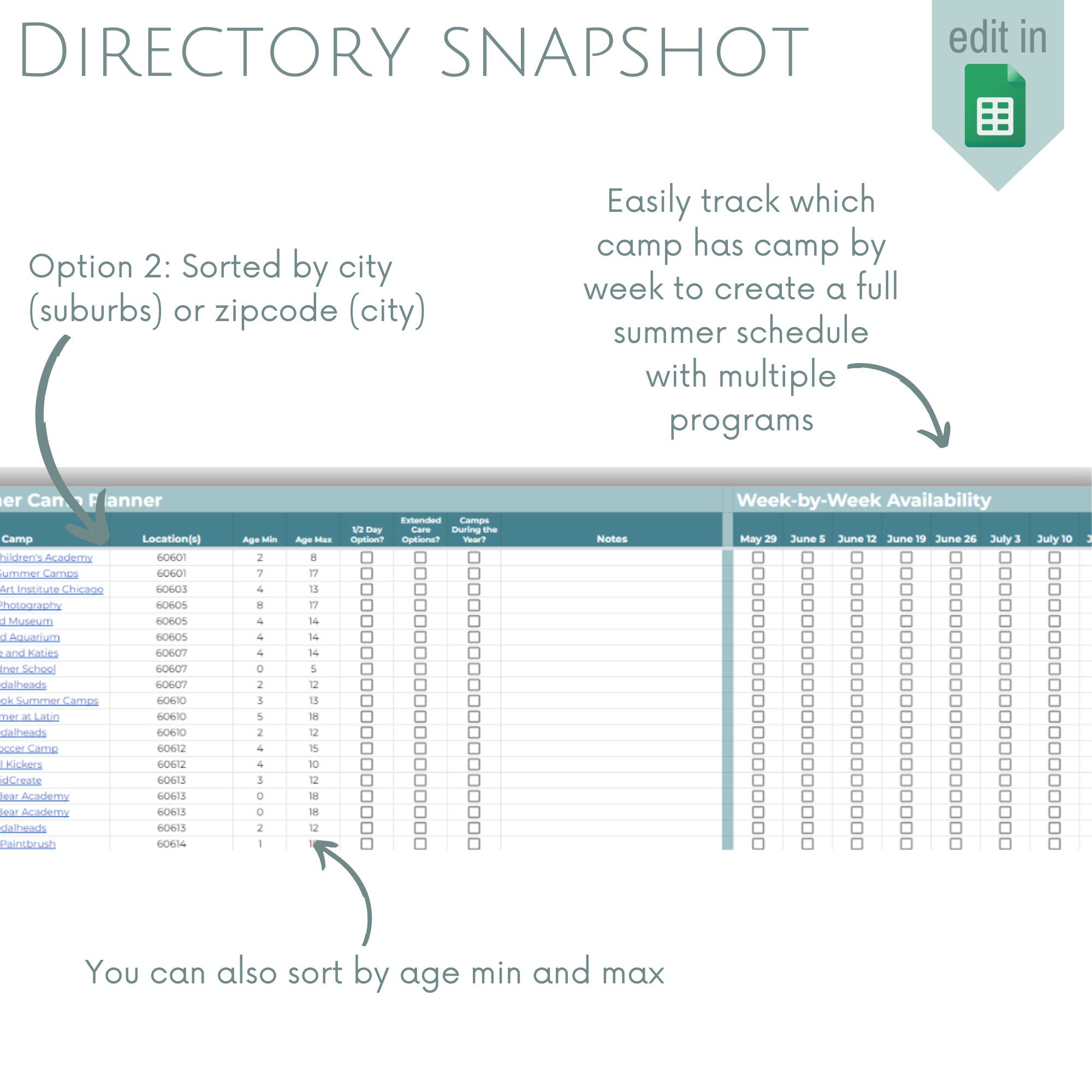Check the May 29 box for Children's Academy
Viewport: 1092px width, 1092px height.
pos(757,557)
